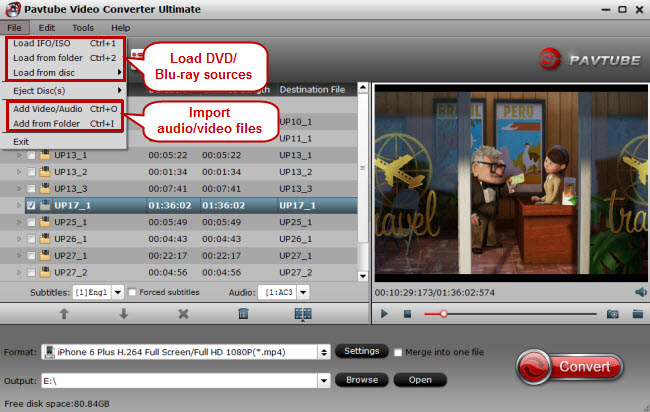
Task: Click the UP26_1 film clip icon
Action: point(45,239)
